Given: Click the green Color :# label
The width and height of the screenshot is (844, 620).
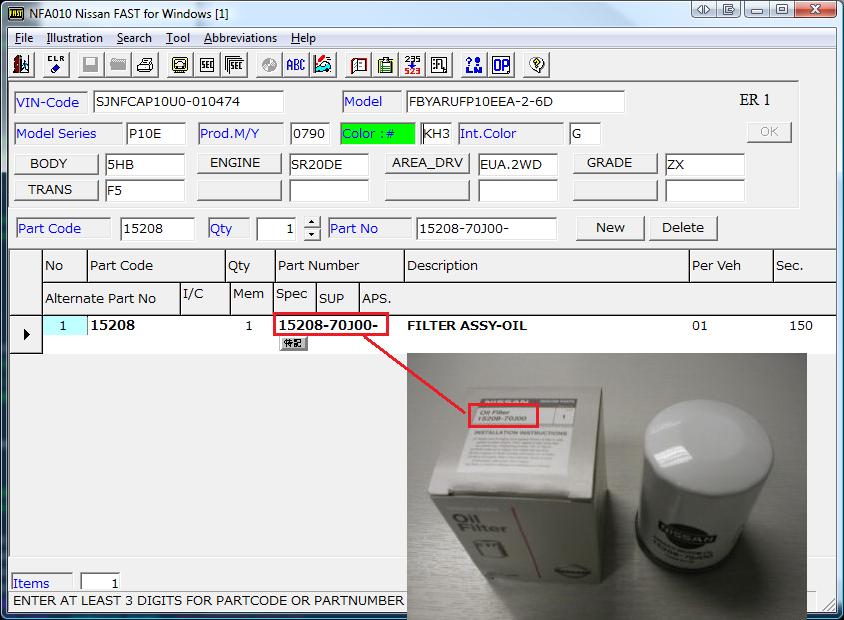Looking at the screenshot, I should [x=377, y=134].
